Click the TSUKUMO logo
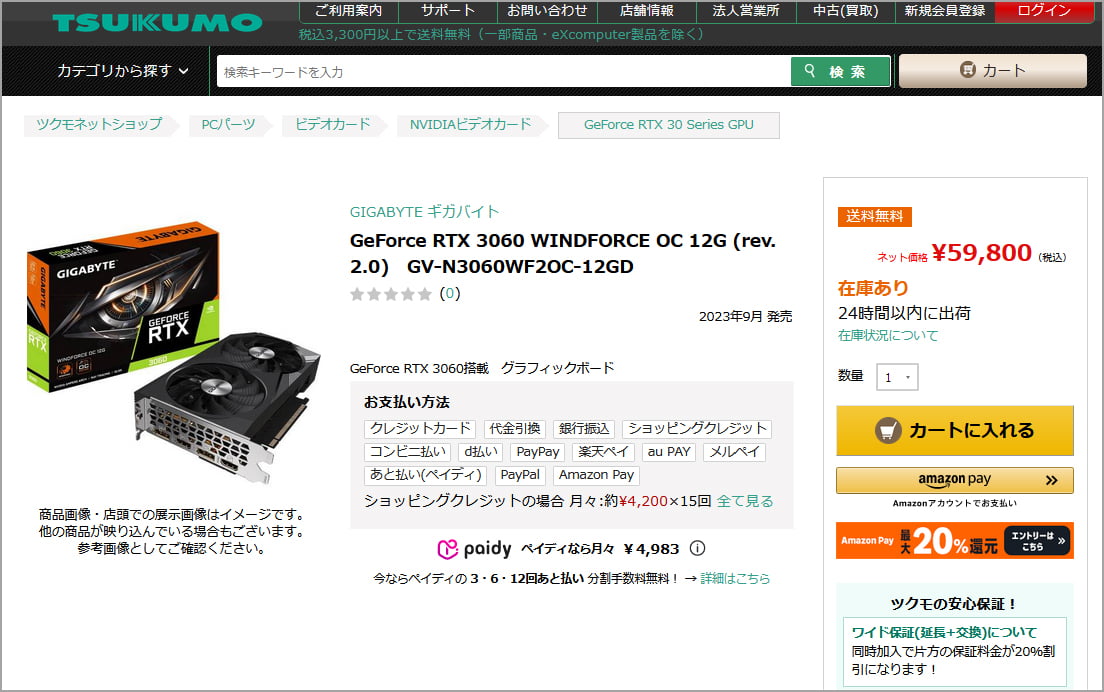The height and width of the screenshot is (692, 1104). coord(157,23)
